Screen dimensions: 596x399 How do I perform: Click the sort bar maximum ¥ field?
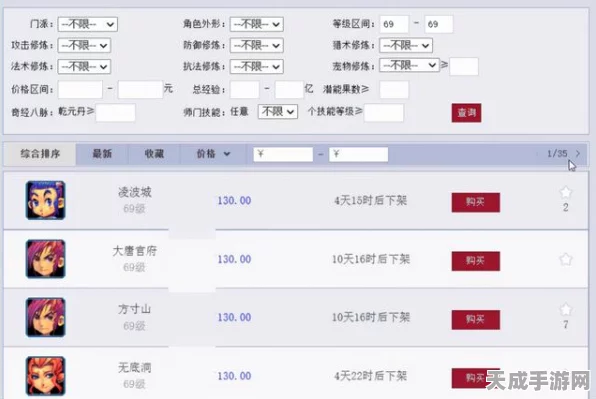coord(358,154)
